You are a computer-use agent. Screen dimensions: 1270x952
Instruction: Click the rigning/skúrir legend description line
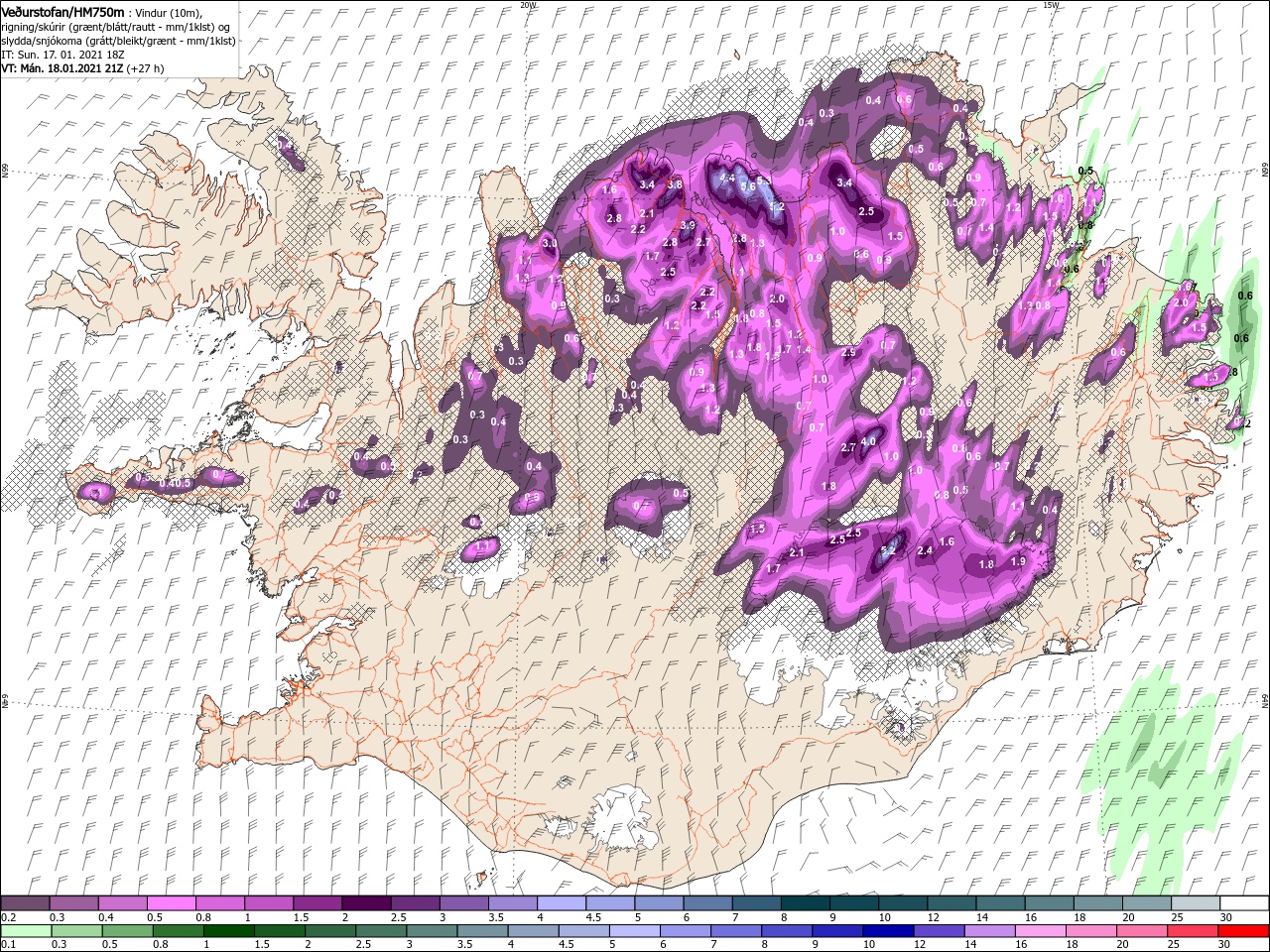coord(115,26)
